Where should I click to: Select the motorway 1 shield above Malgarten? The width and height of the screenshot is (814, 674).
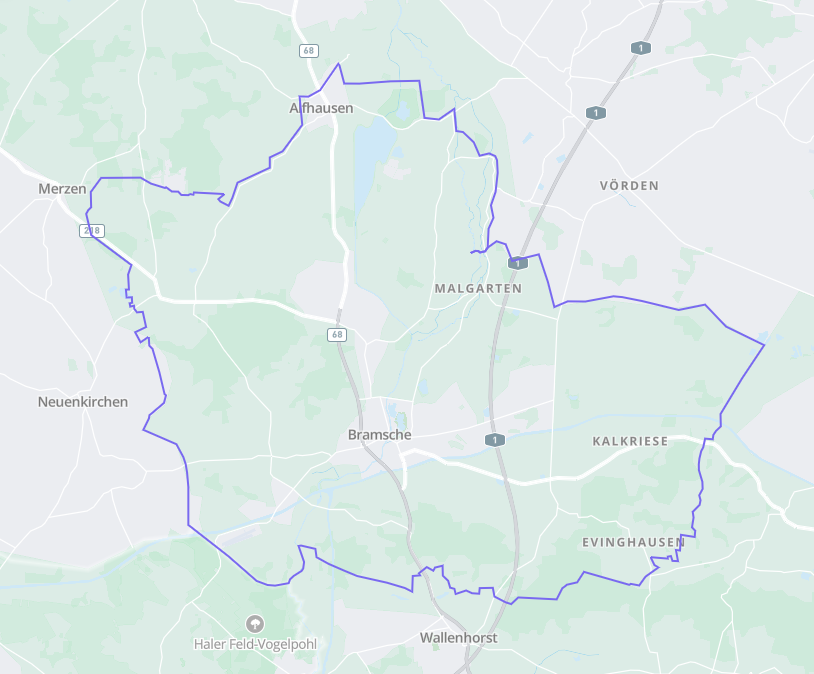tap(518, 263)
